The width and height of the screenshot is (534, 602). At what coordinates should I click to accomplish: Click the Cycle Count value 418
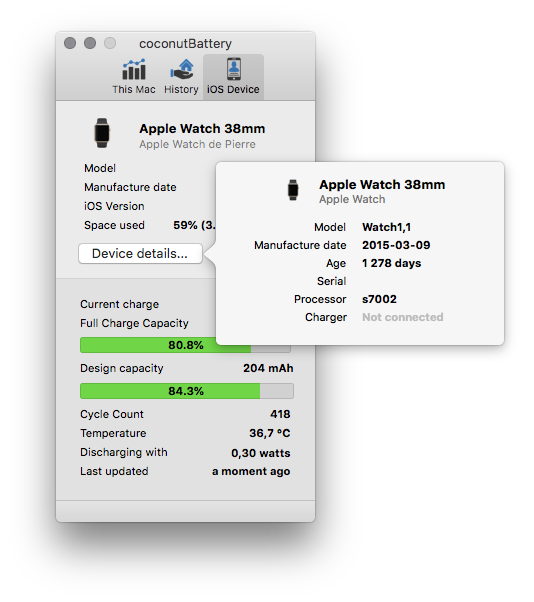(x=280, y=414)
